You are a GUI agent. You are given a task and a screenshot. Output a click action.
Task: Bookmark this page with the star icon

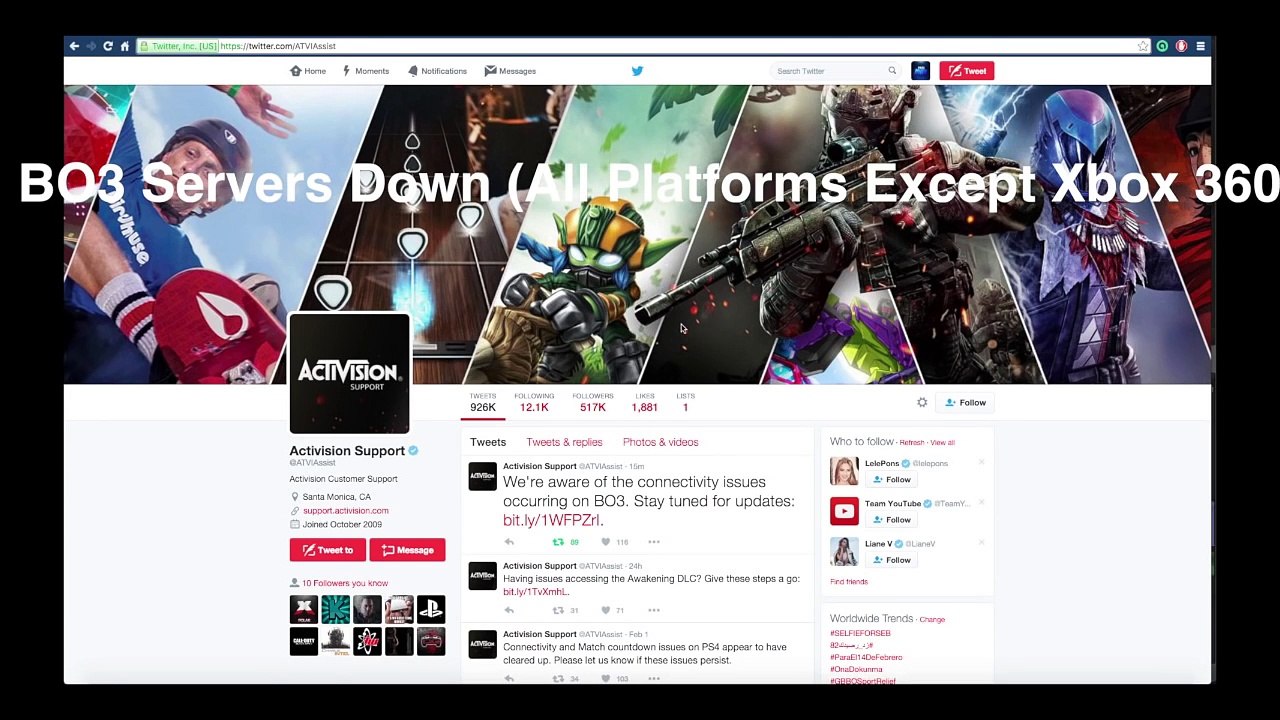point(1143,46)
